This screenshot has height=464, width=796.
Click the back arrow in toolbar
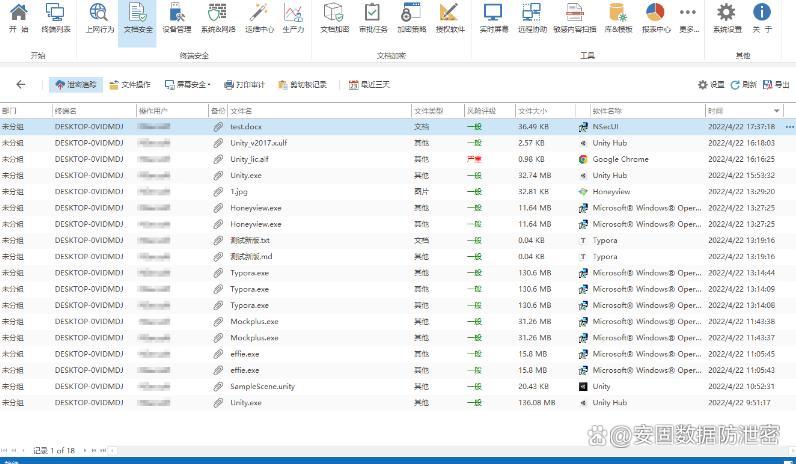pos(21,85)
